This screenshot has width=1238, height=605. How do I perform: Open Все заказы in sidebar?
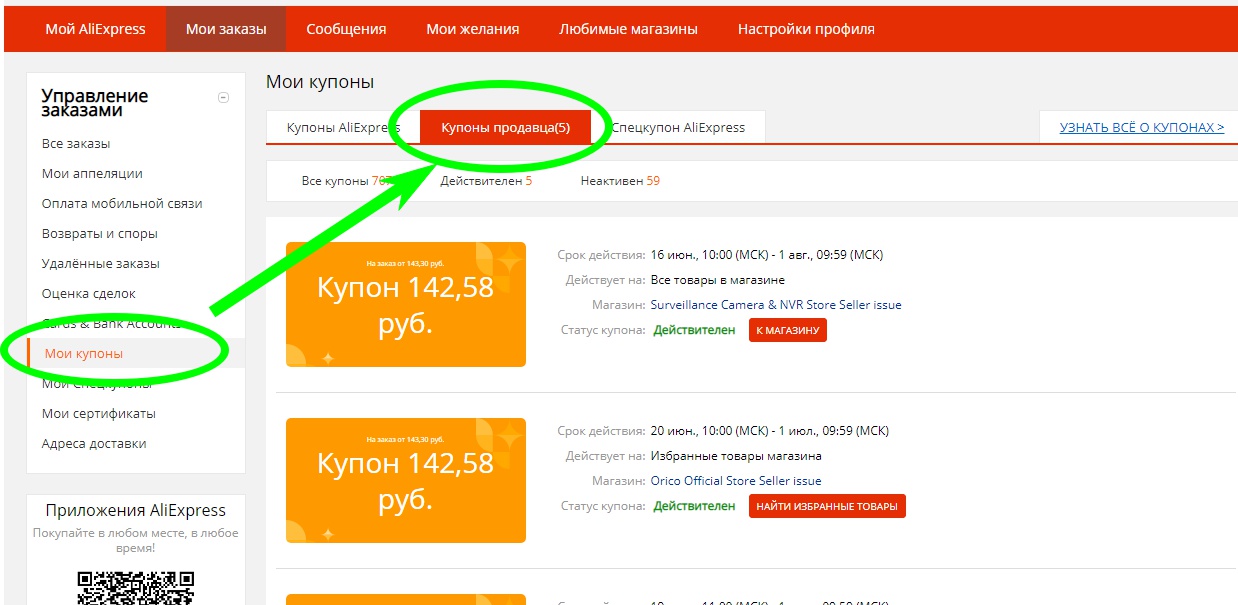(76, 143)
